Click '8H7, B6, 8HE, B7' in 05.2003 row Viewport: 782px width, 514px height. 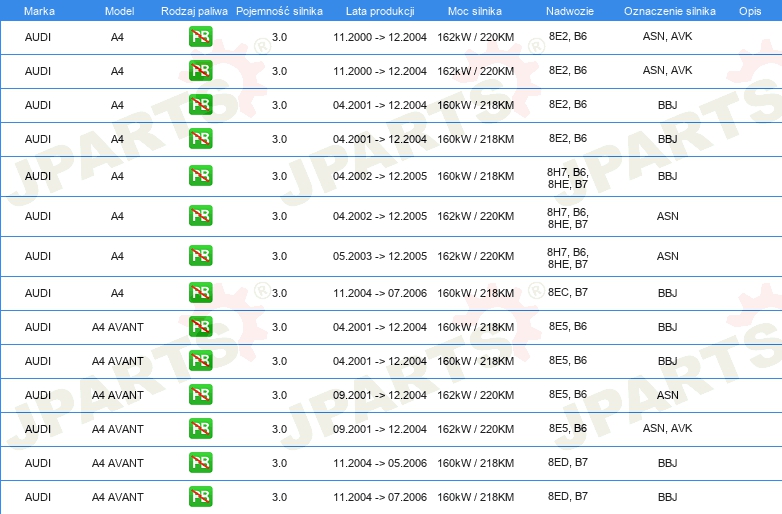[568, 258]
